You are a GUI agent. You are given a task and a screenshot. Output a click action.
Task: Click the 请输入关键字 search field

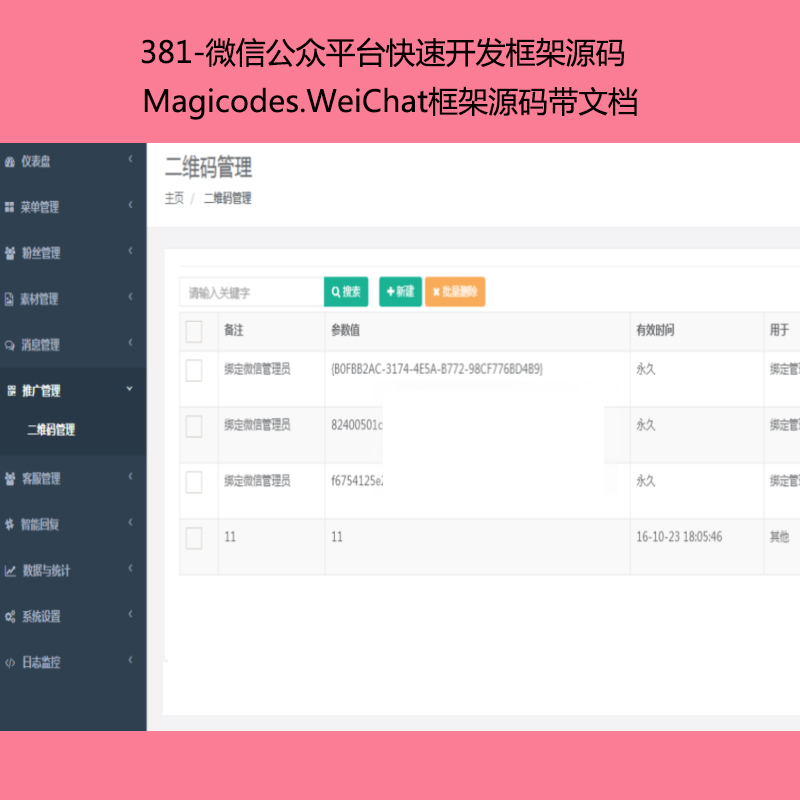point(252,292)
